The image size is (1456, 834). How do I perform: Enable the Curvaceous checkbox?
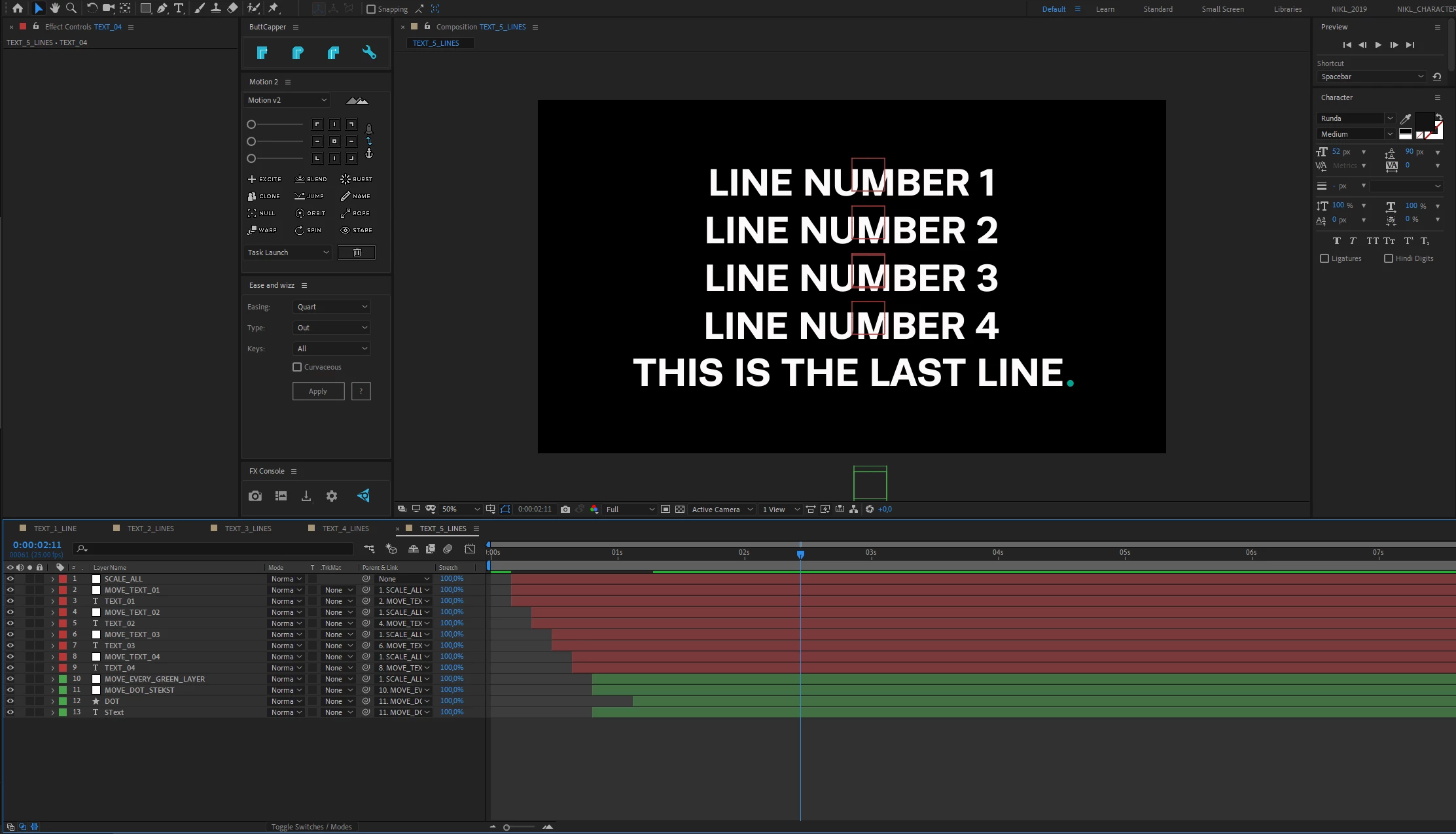[x=297, y=367]
